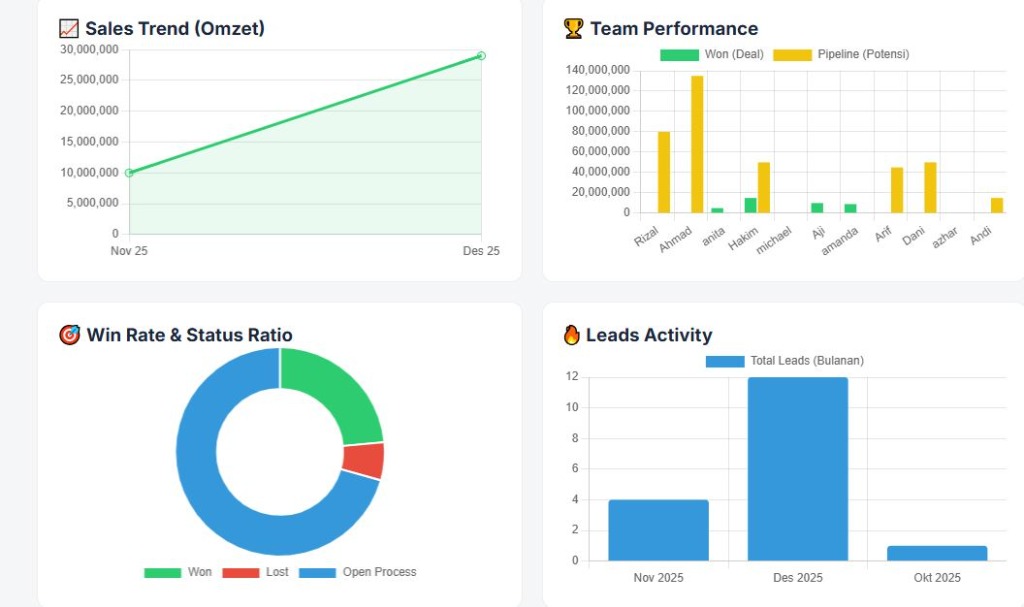Click the chart emoji beside Sales Trend
Screen dimensions: 1024x607
tap(69, 29)
